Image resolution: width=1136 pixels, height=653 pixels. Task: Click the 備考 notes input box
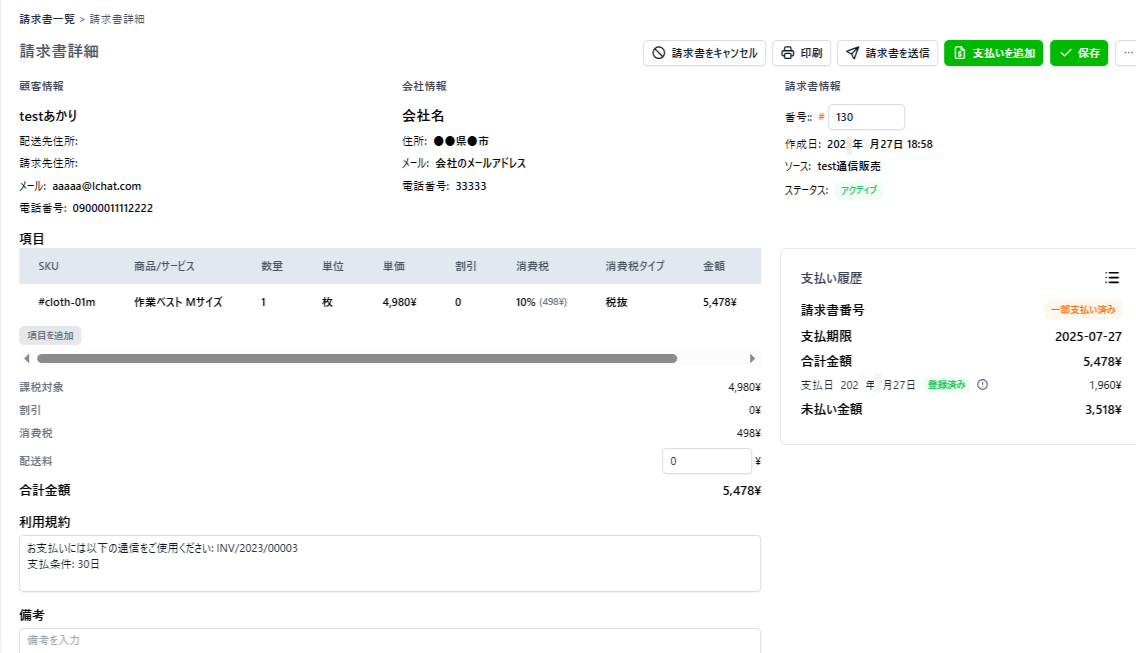[x=390, y=640]
